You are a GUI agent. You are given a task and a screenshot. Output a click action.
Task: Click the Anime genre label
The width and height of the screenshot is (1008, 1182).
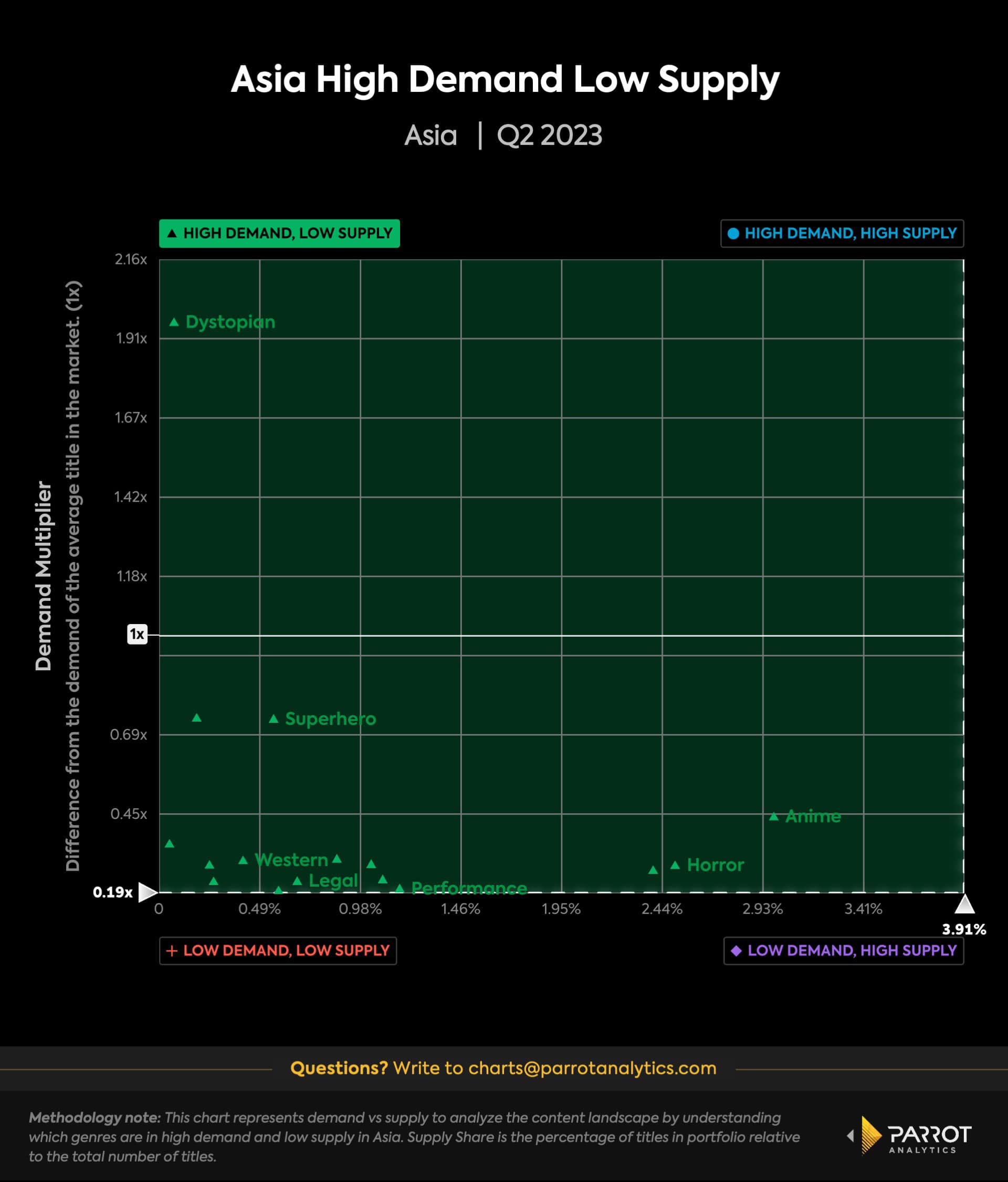tap(813, 816)
